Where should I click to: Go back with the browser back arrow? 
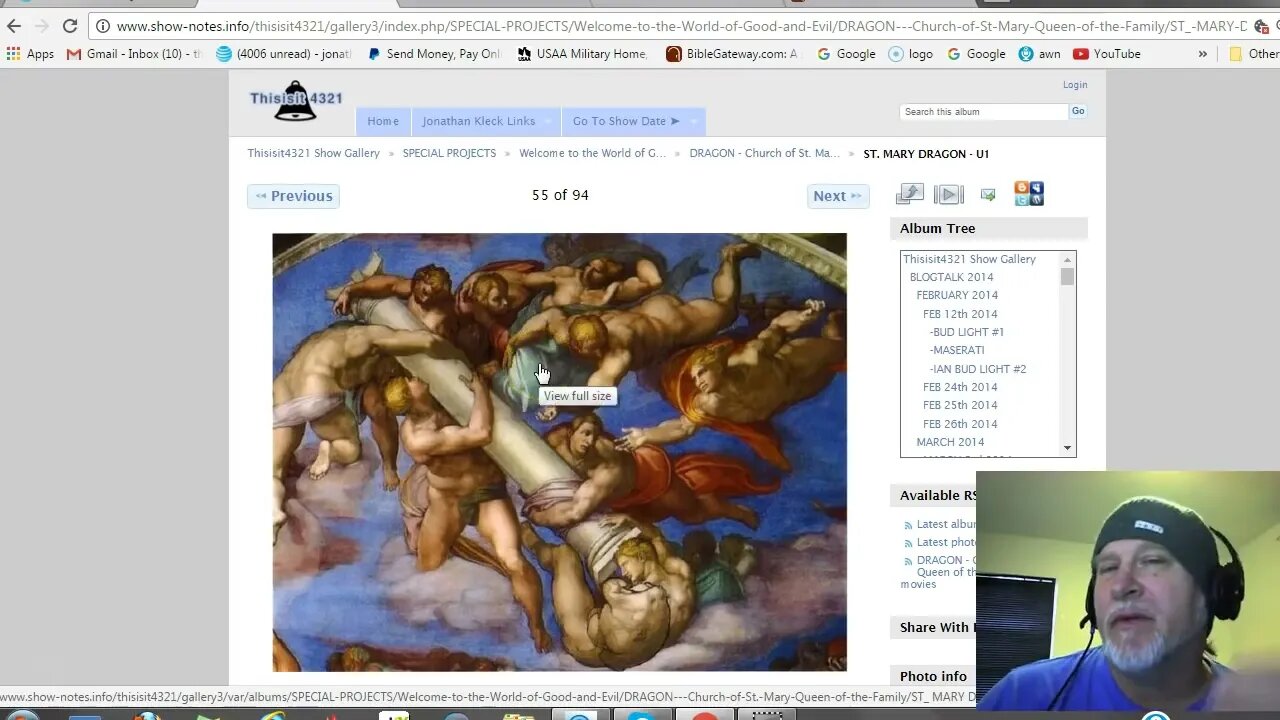(14, 26)
